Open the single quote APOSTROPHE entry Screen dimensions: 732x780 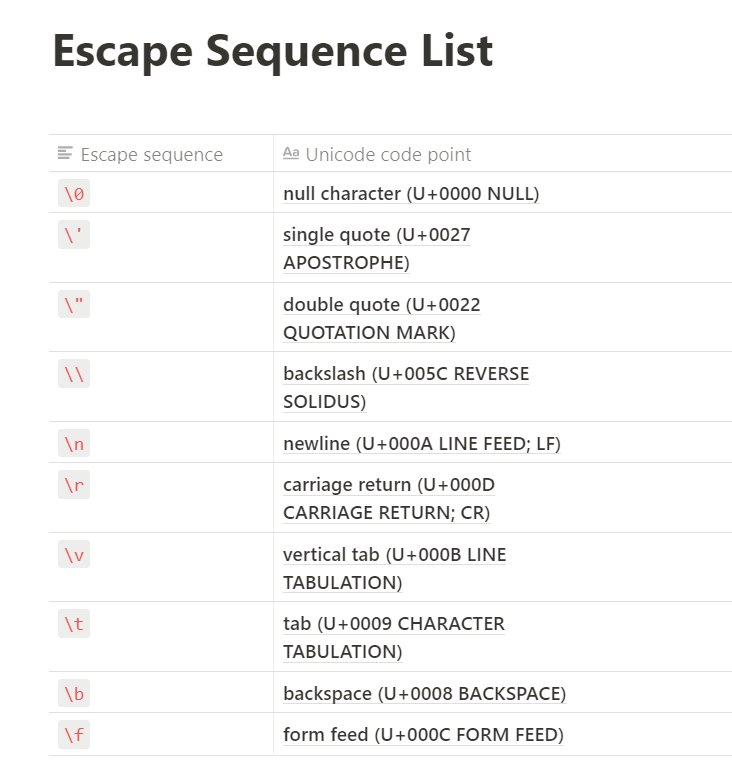[376, 248]
